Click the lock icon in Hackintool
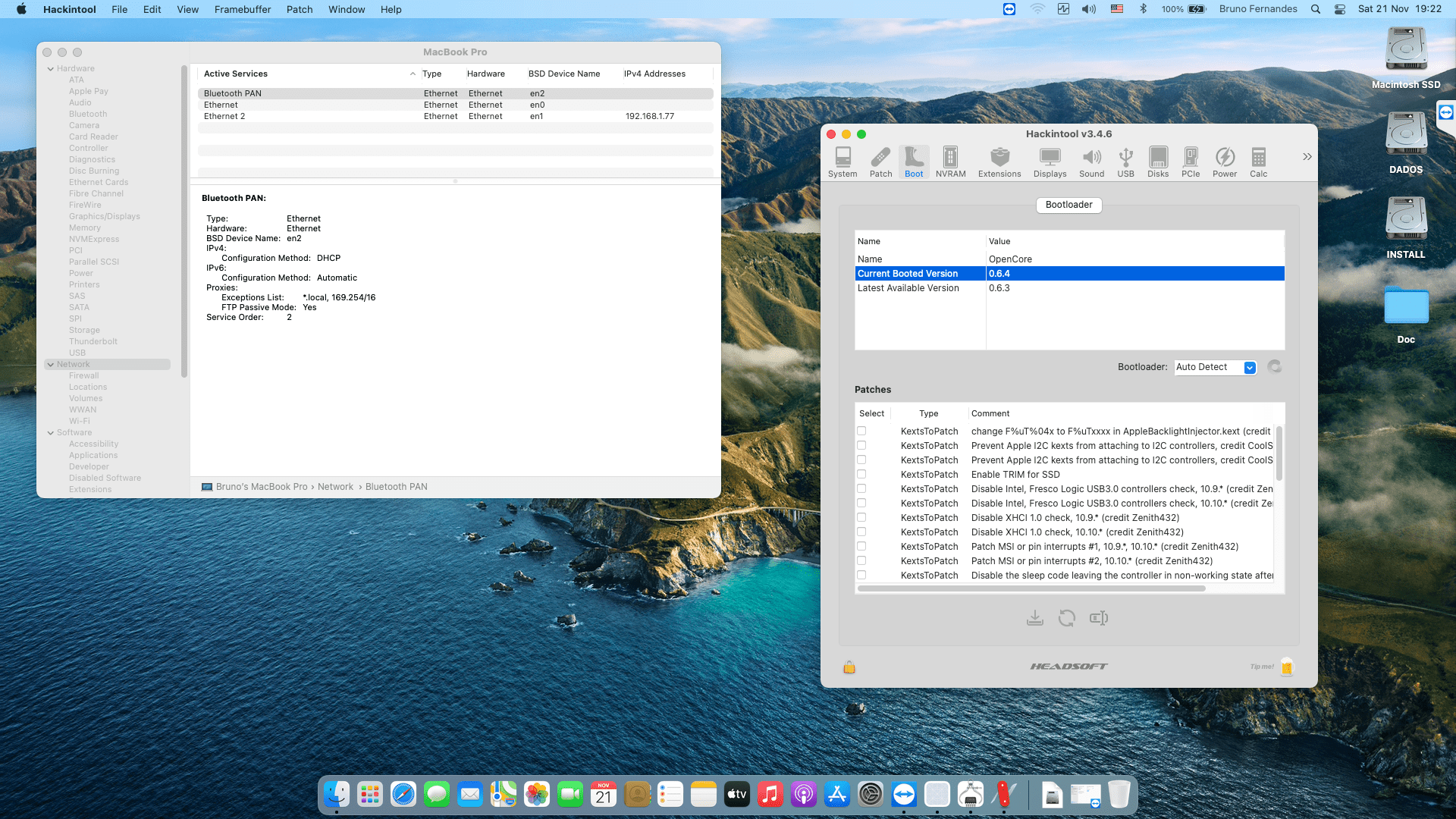 coord(849,667)
